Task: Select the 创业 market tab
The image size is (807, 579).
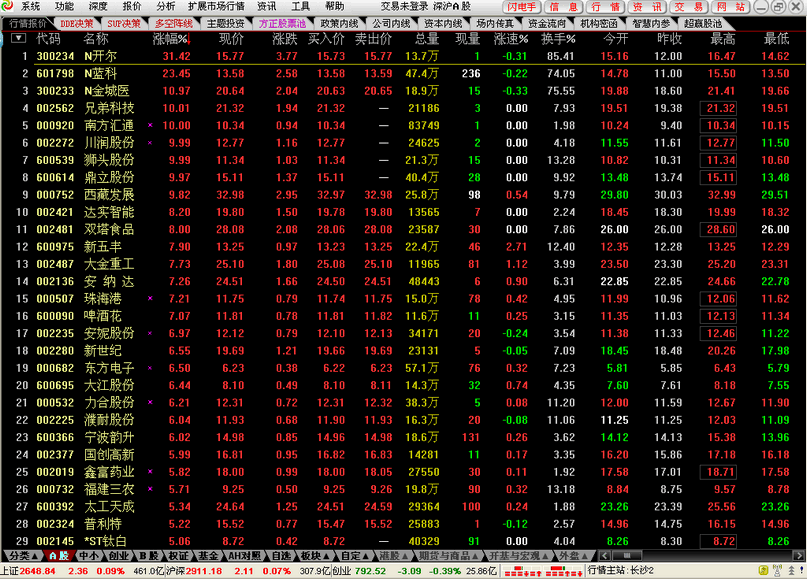Action: [119, 556]
